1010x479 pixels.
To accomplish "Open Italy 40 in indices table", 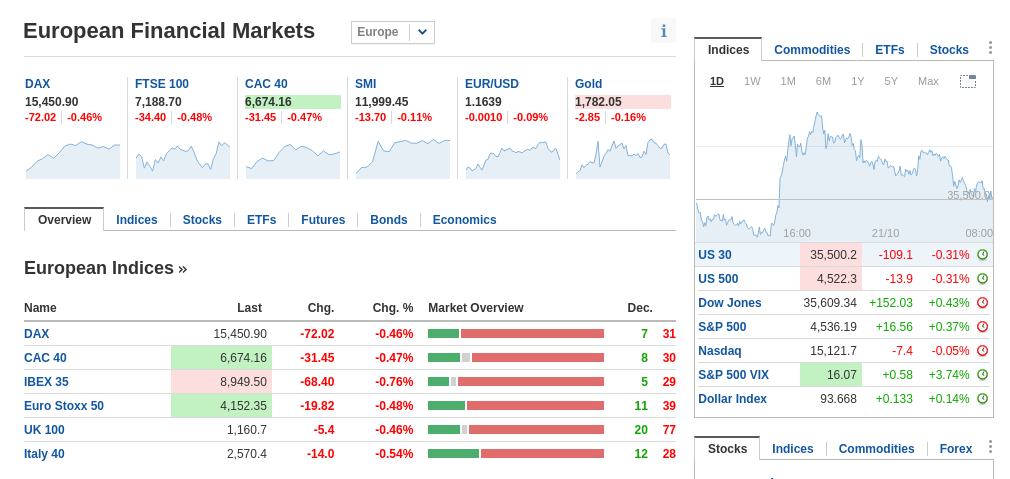I will point(44,454).
